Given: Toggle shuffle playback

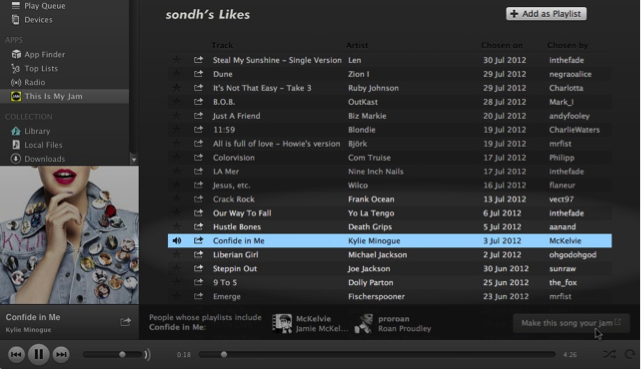Looking at the screenshot, I should tap(609, 354).
